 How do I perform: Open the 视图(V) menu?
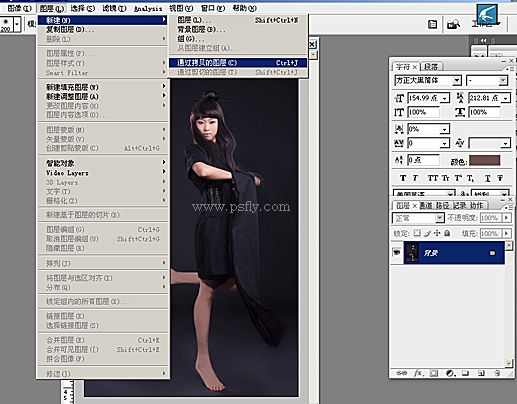coord(181,8)
